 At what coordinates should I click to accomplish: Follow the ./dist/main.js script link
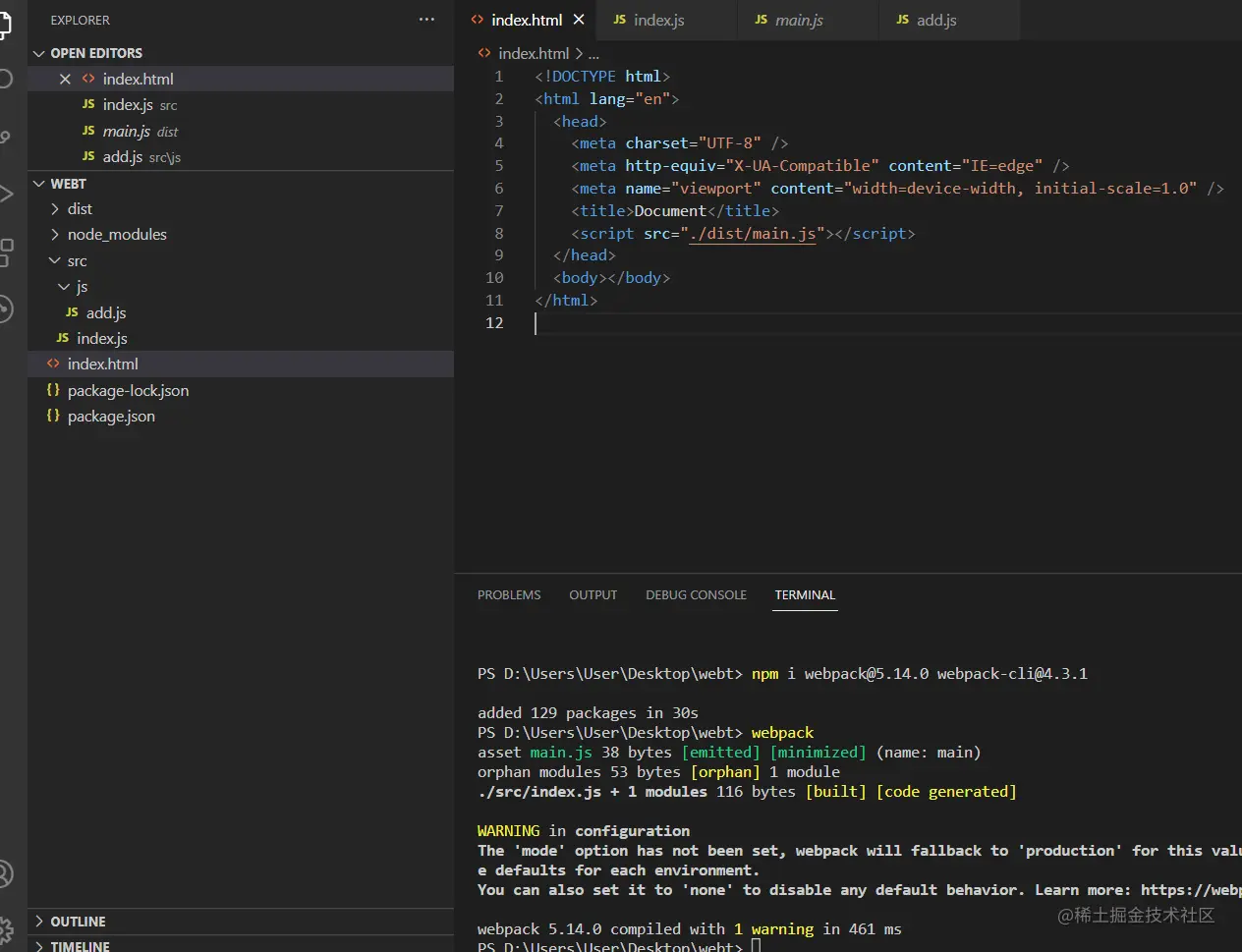[x=753, y=234]
